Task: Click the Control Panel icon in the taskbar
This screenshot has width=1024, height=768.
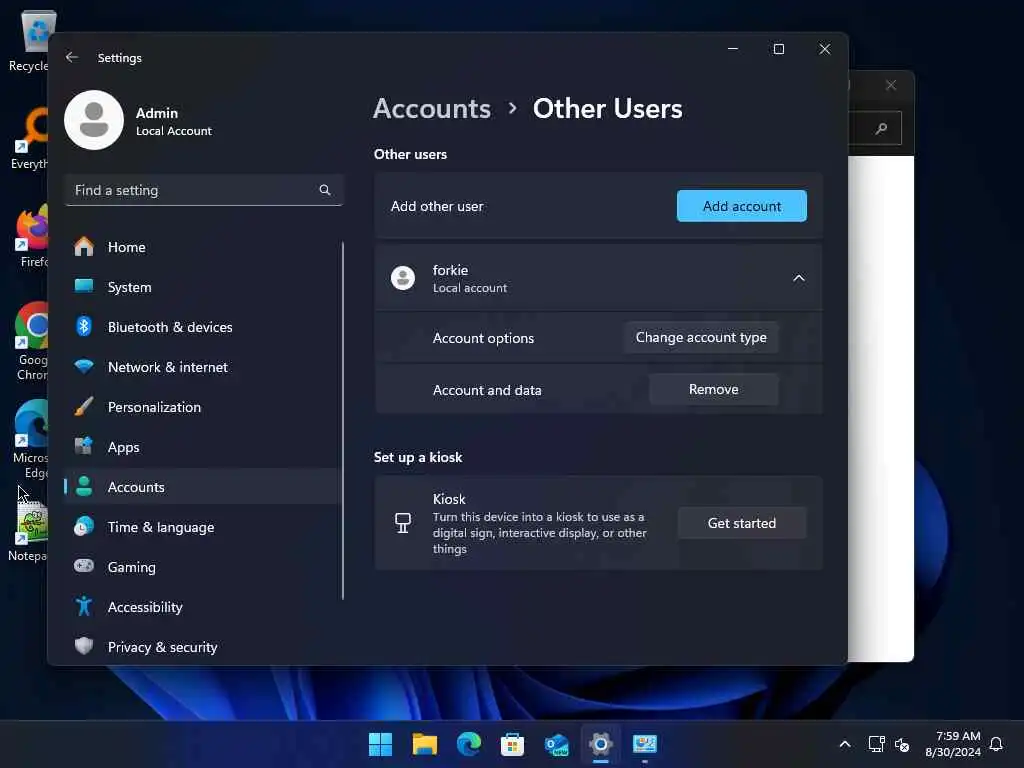Action: [x=645, y=744]
